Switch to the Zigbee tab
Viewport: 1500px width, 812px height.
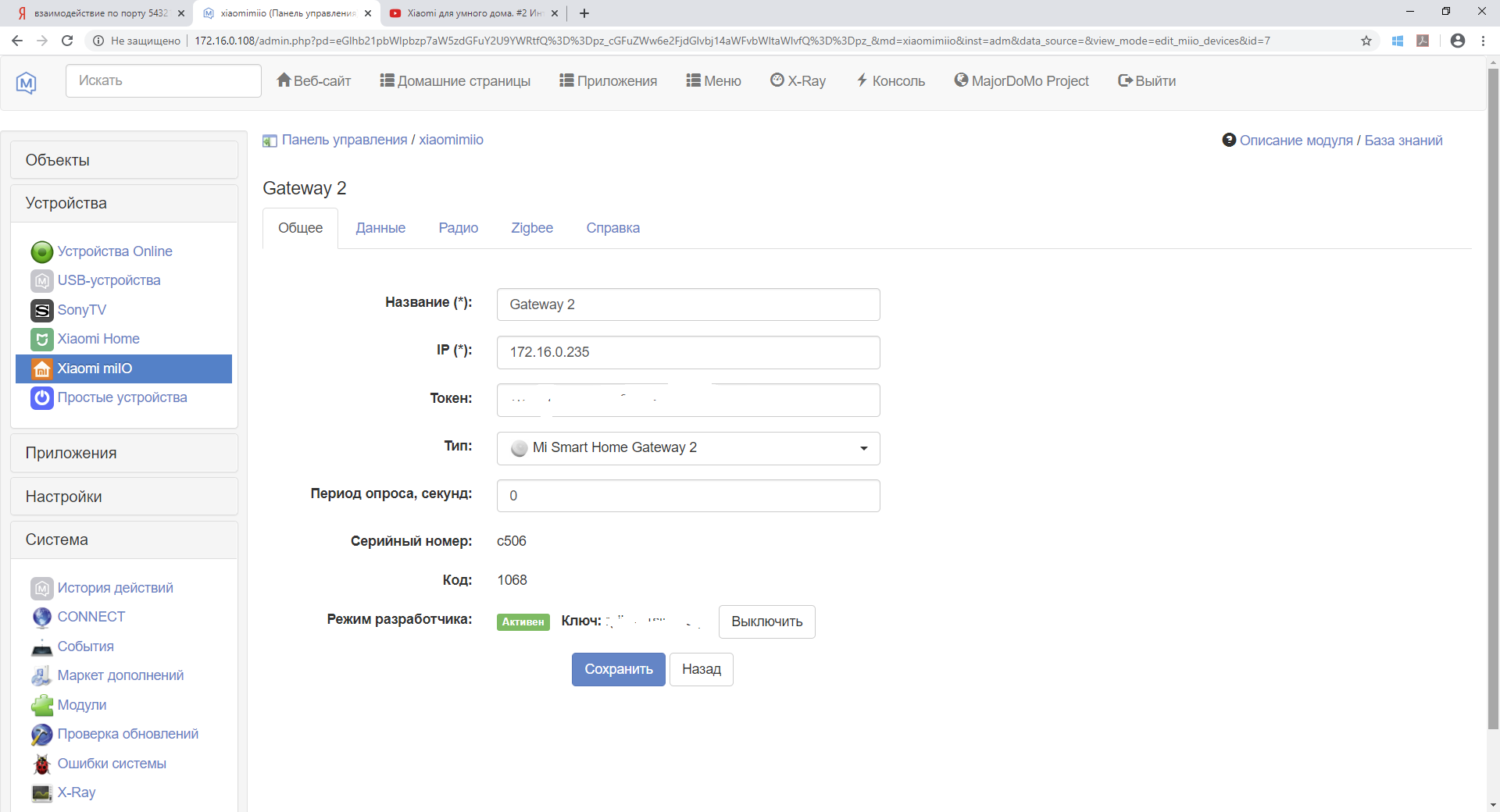(531, 228)
